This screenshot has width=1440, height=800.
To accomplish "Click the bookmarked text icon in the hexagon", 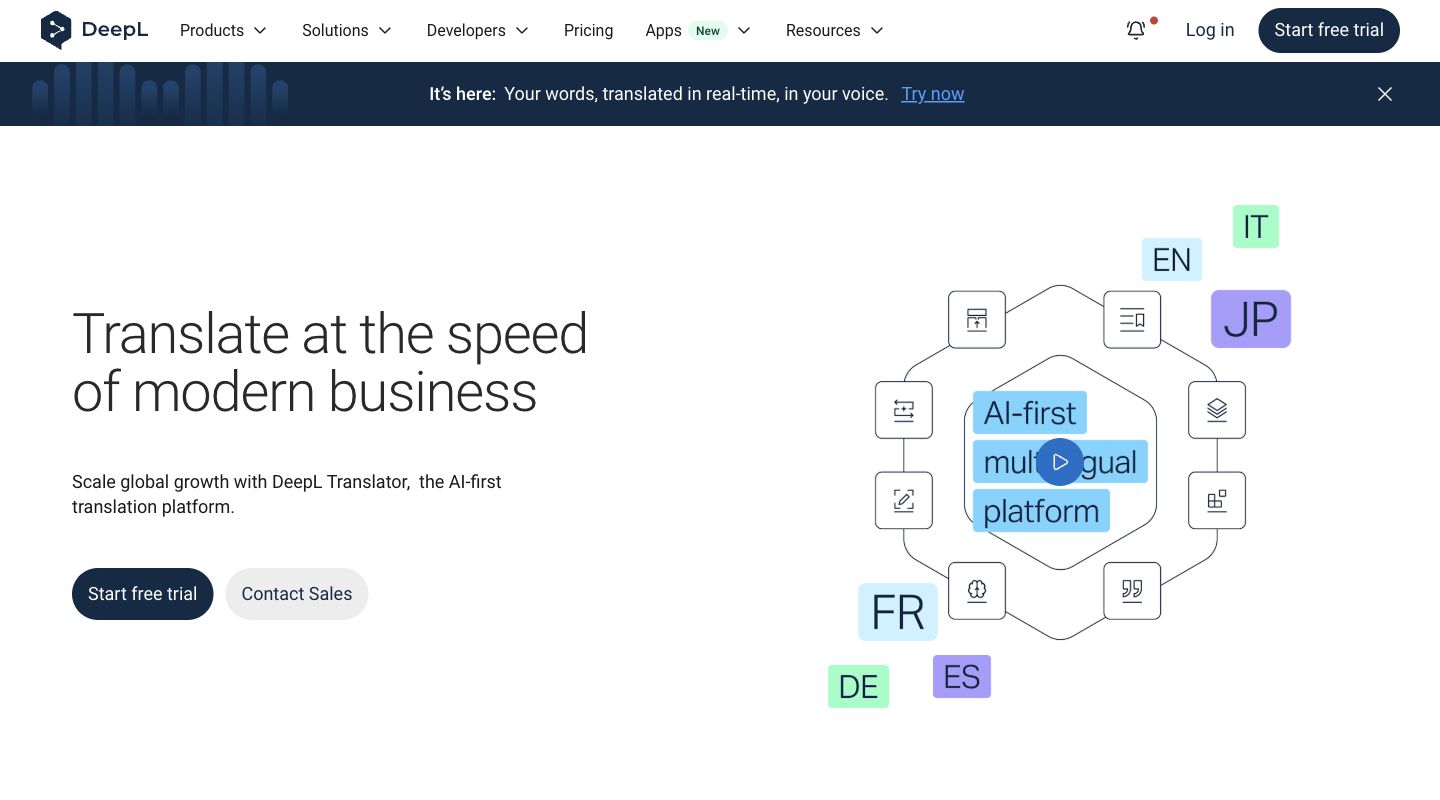I will (x=1132, y=320).
